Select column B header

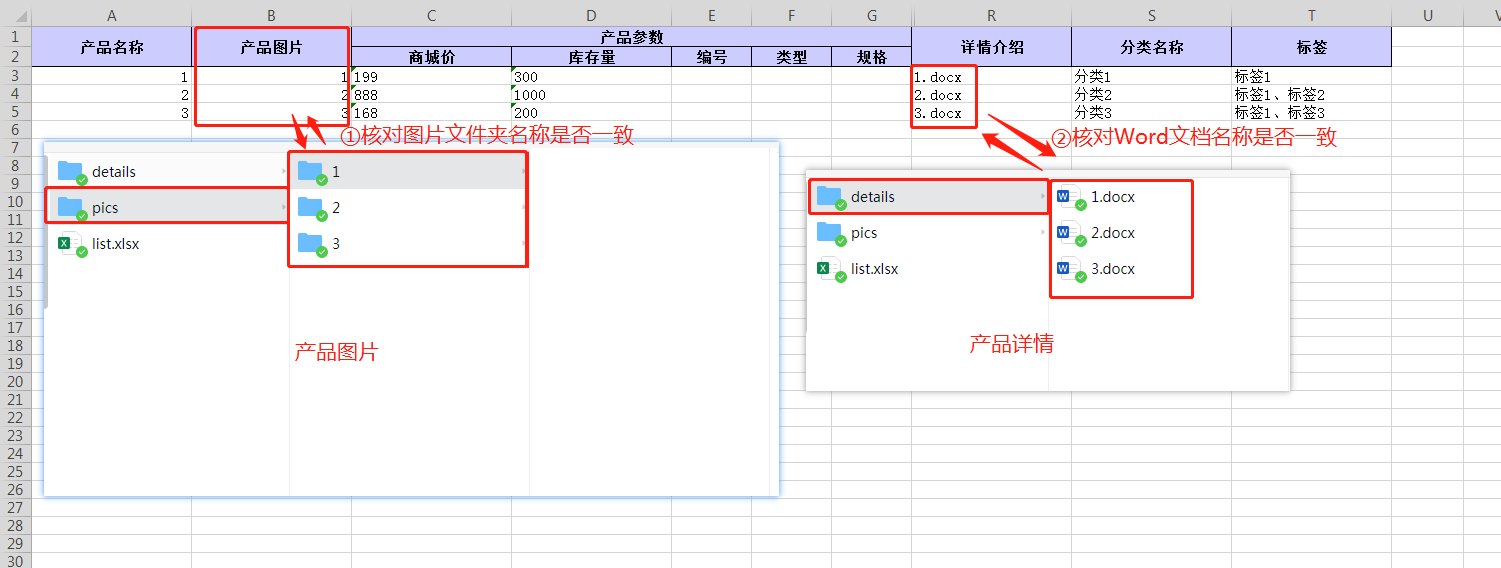[271, 14]
